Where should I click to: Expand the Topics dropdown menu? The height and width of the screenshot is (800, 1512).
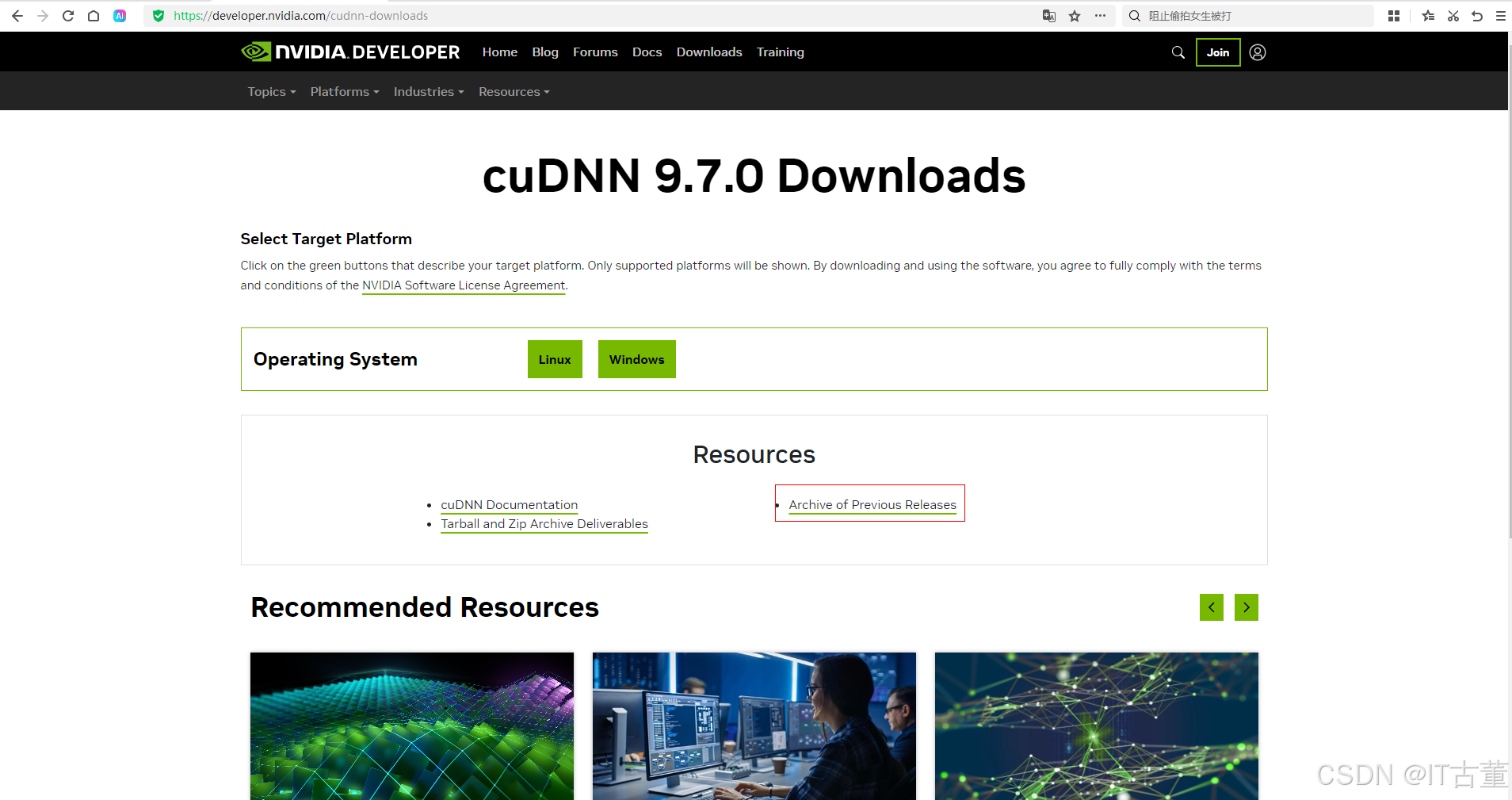click(x=272, y=92)
